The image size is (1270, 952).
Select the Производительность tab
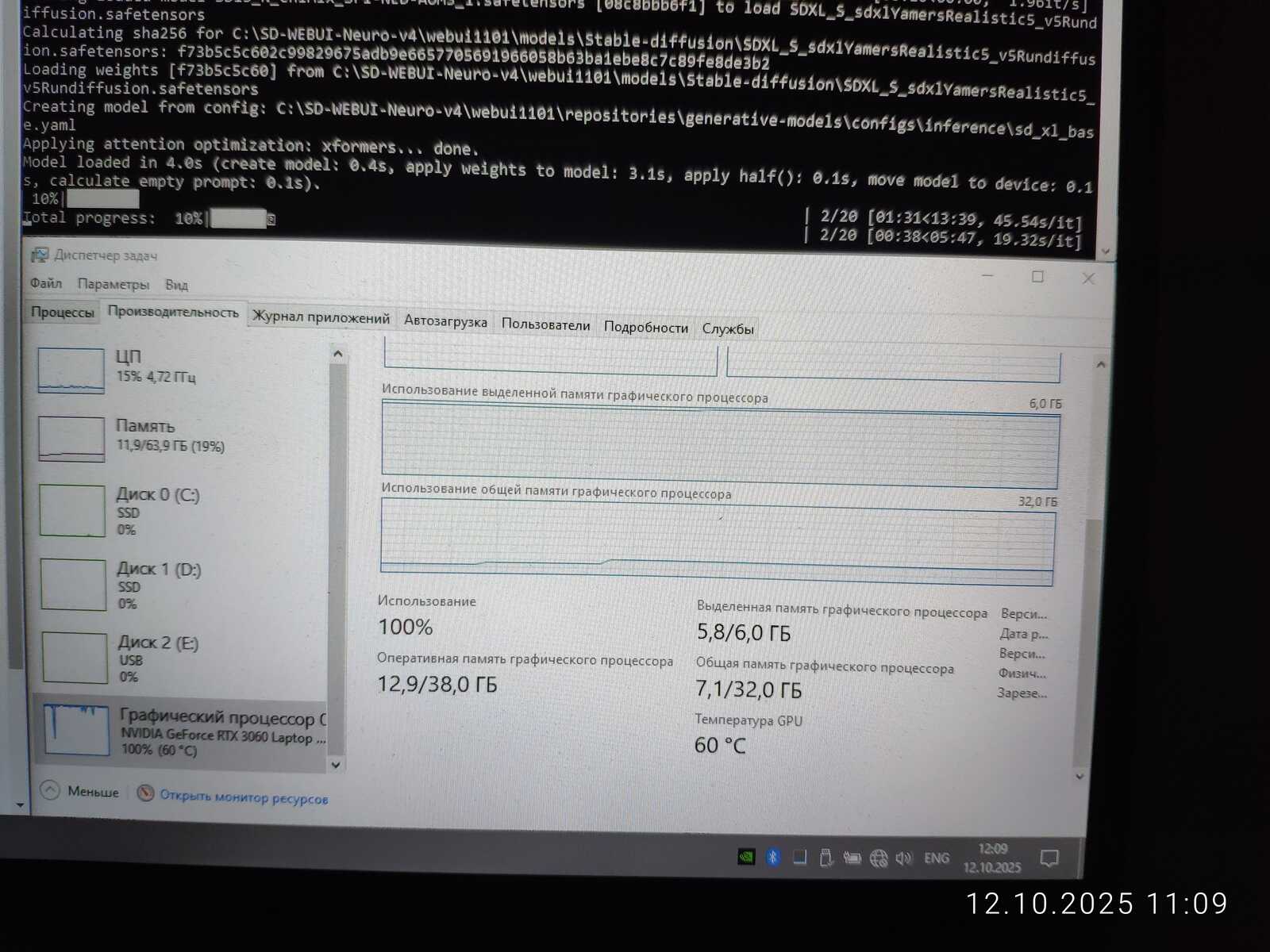coord(173,313)
